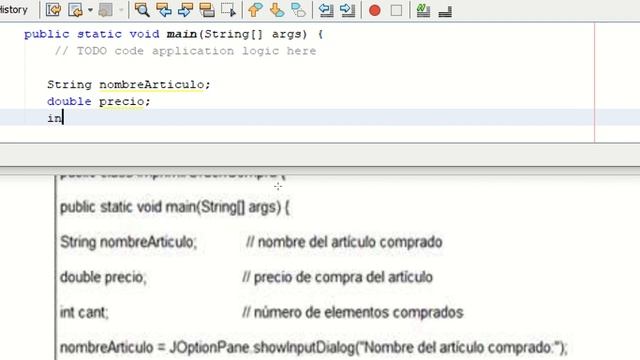The height and width of the screenshot is (360, 640).
Task: Click the Back navigation icon
Action: click(x=76, y=10)
